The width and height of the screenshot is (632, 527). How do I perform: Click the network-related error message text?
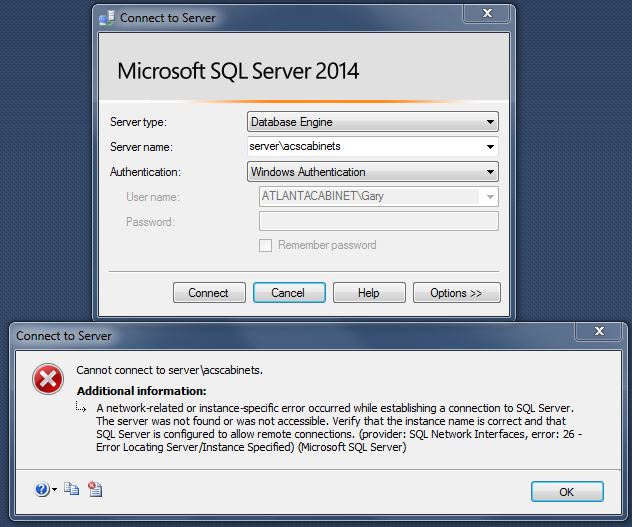(x=339, y=427)
